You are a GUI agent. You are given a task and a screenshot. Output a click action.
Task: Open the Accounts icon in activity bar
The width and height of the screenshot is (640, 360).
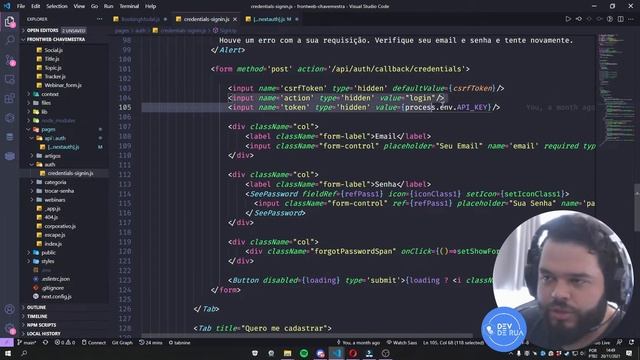(x=9, y=309)
